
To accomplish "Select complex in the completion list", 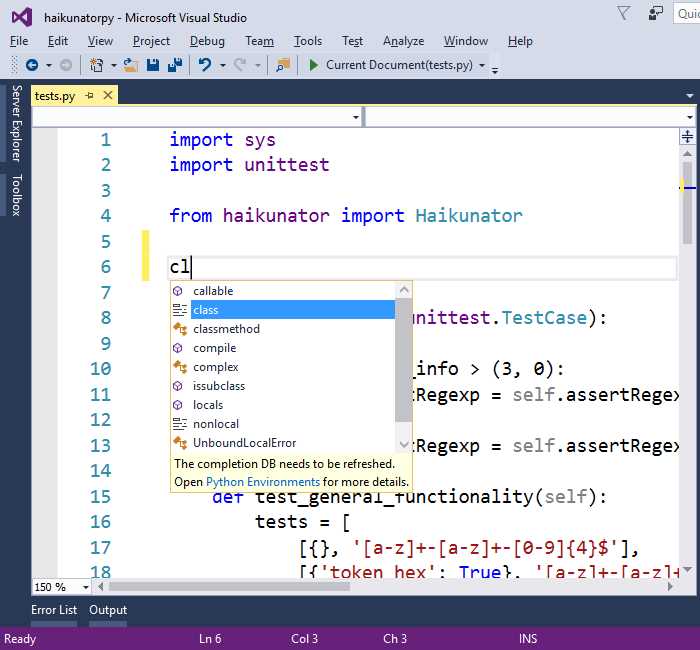I will point(283,367).
